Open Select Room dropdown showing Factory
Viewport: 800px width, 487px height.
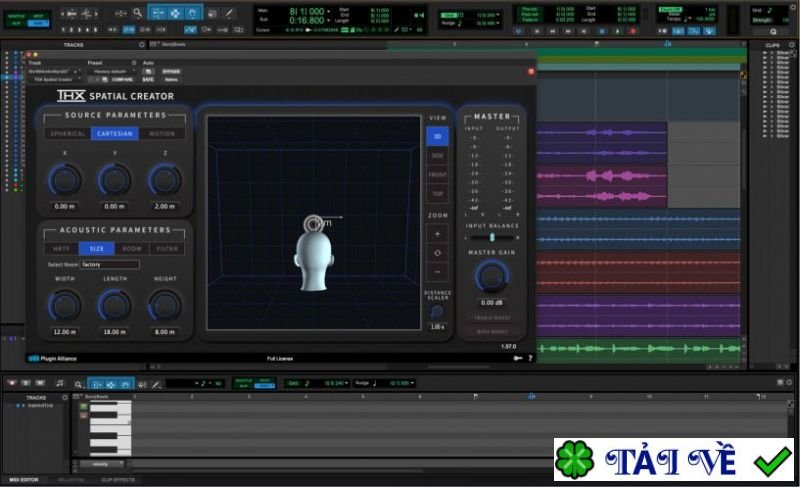pyautogui.click(x=110, y=264)
